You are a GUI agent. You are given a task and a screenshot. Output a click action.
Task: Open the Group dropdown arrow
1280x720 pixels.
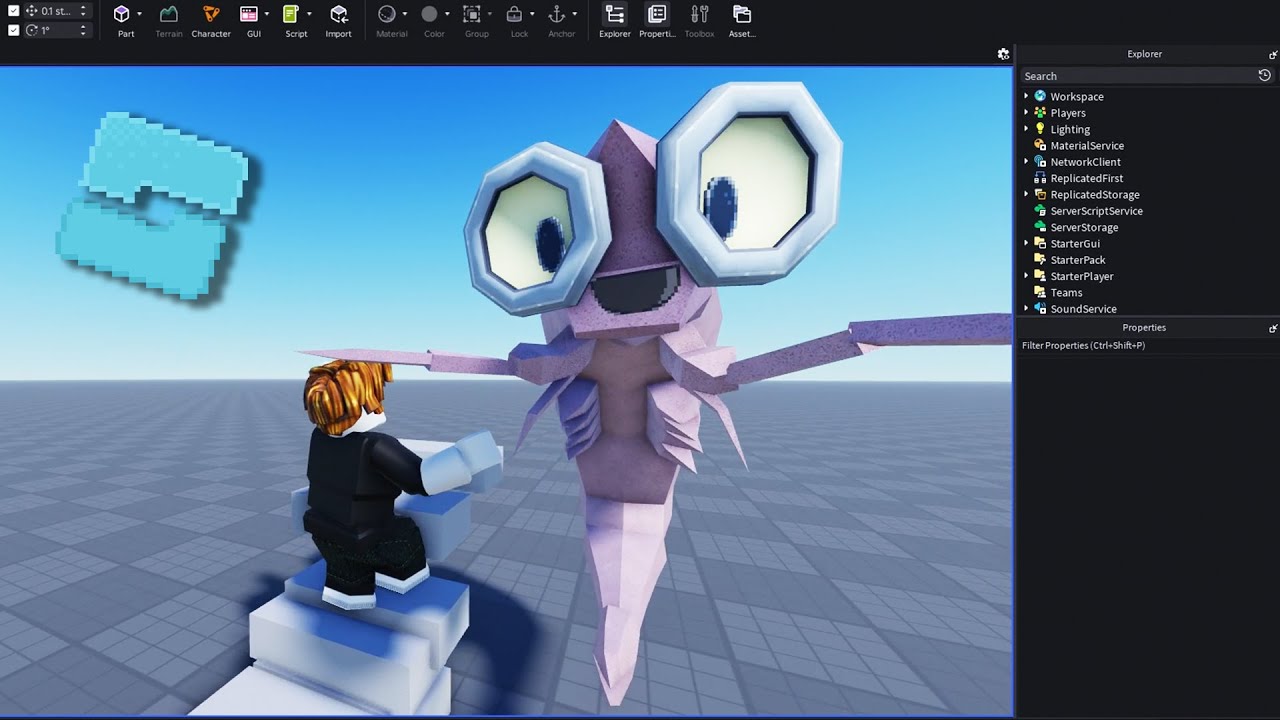[490, 14]
